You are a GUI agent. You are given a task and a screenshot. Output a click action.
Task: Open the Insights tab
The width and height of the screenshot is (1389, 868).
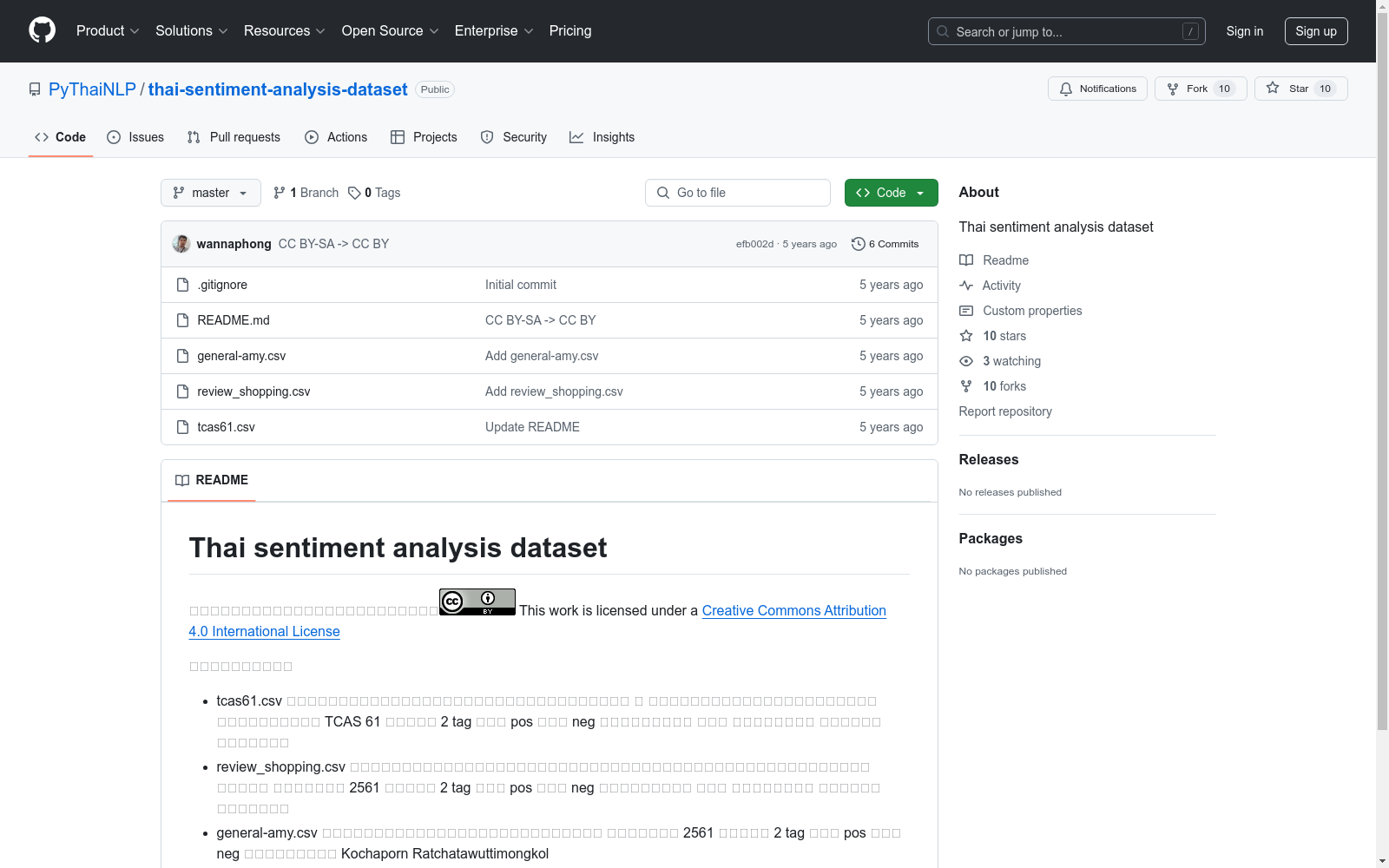point(602,137)
